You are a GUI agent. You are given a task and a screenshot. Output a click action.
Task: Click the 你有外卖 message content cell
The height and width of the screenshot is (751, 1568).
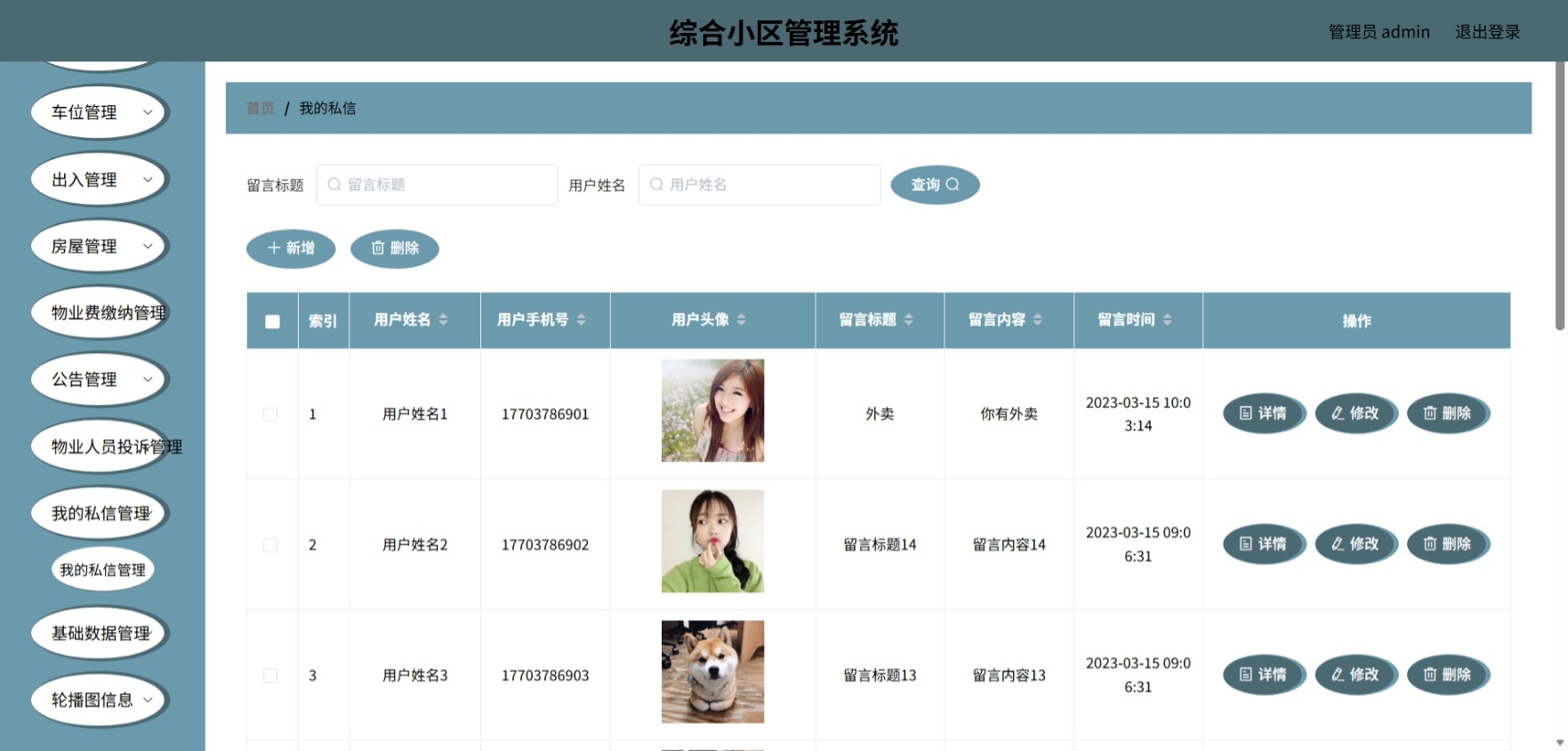[x=1009, y=414]
